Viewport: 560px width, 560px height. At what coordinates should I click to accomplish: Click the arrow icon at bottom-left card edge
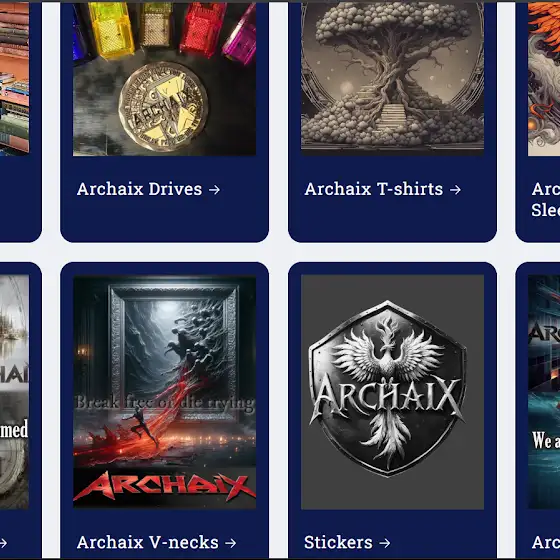pyautogui.click(x=3, y=543)
